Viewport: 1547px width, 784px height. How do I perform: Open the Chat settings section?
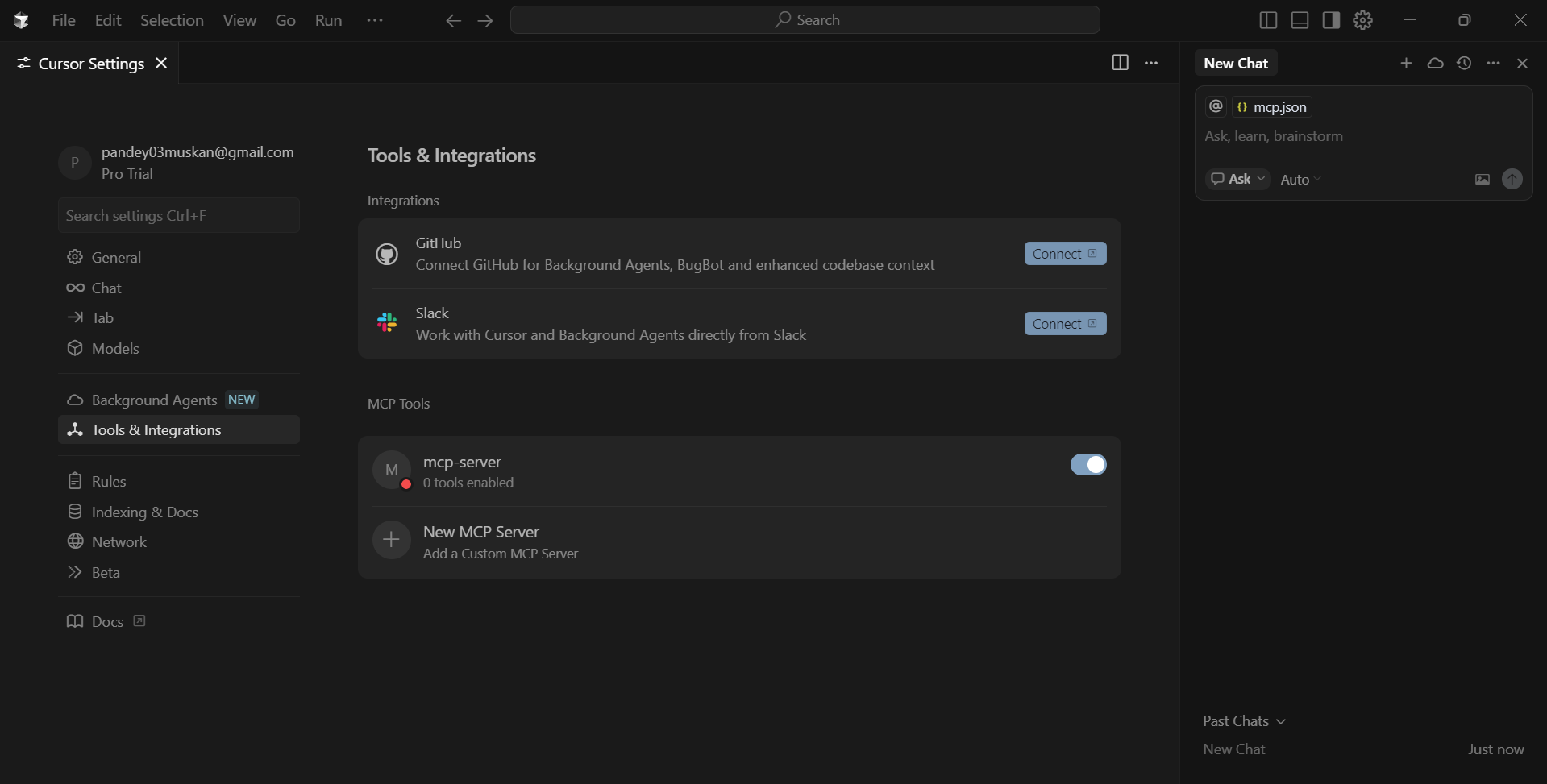(x=179, y=288)
